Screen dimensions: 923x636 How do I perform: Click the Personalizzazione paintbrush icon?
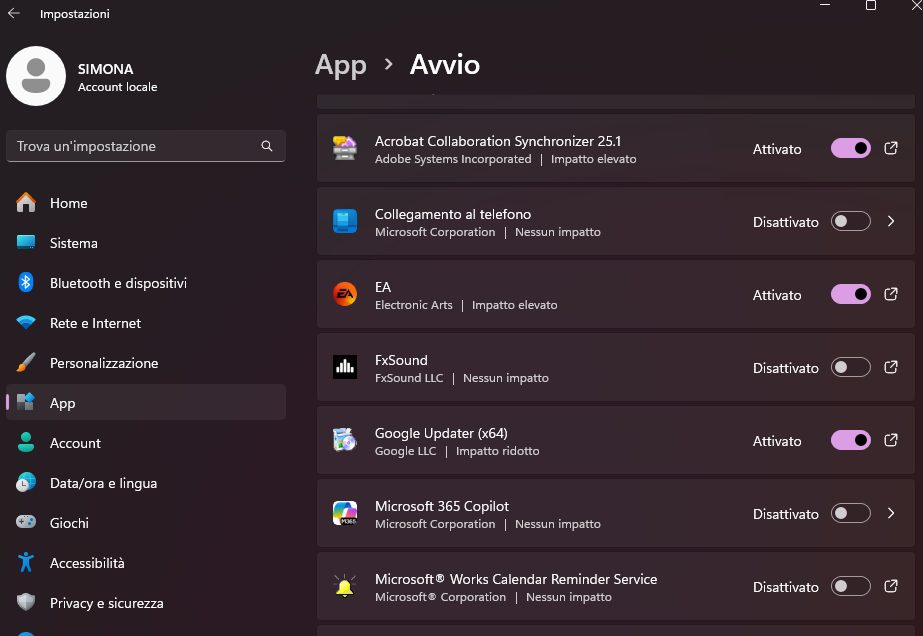[26, 363]
